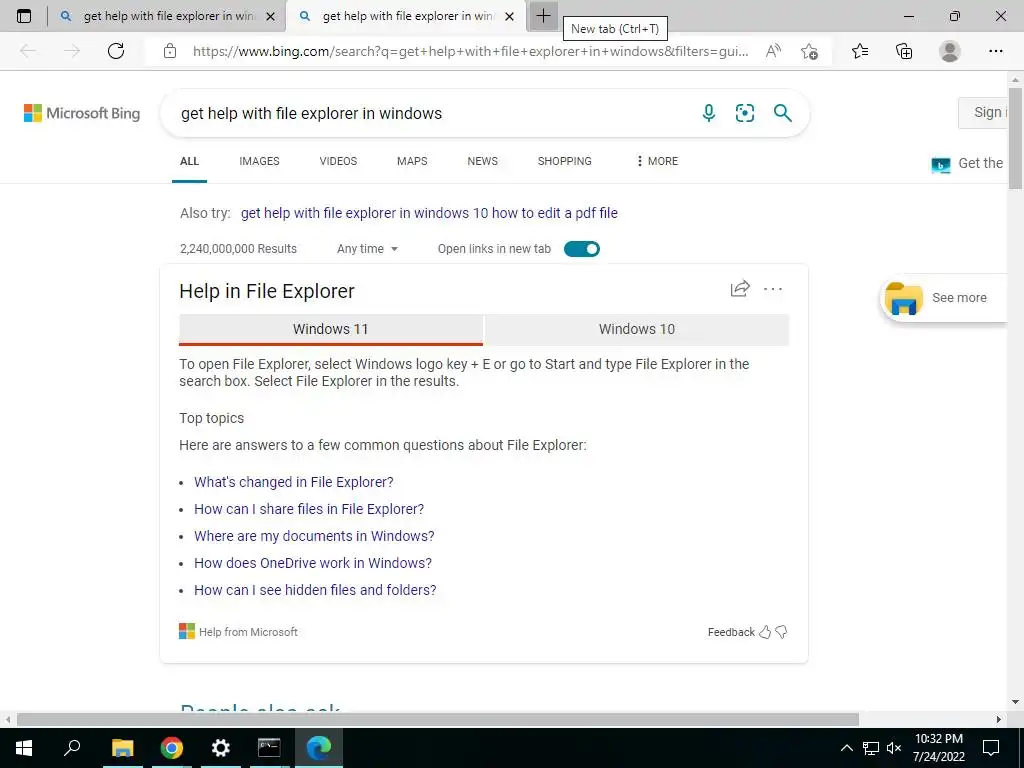Select the Windows 11 tab
Image resolution: width=1024 pixels, height=768 pixels.
330,330
